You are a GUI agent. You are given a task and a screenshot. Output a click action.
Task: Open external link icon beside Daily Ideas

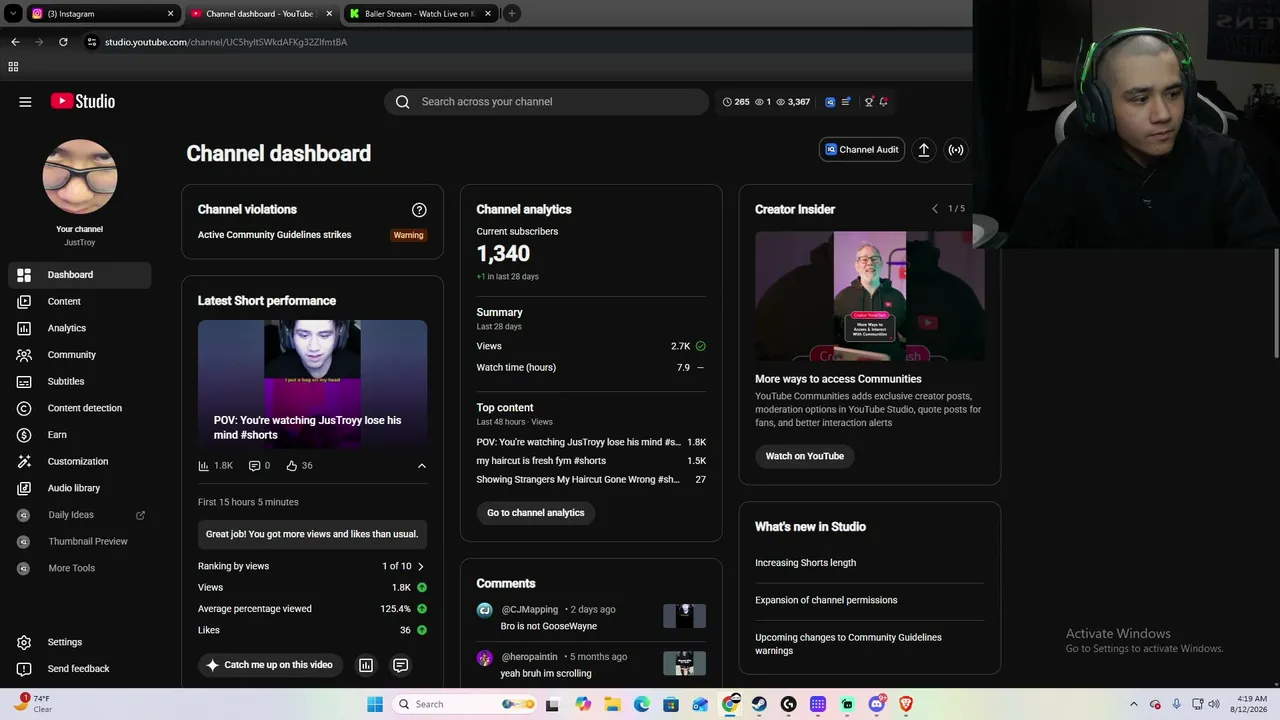coord(140,515)
